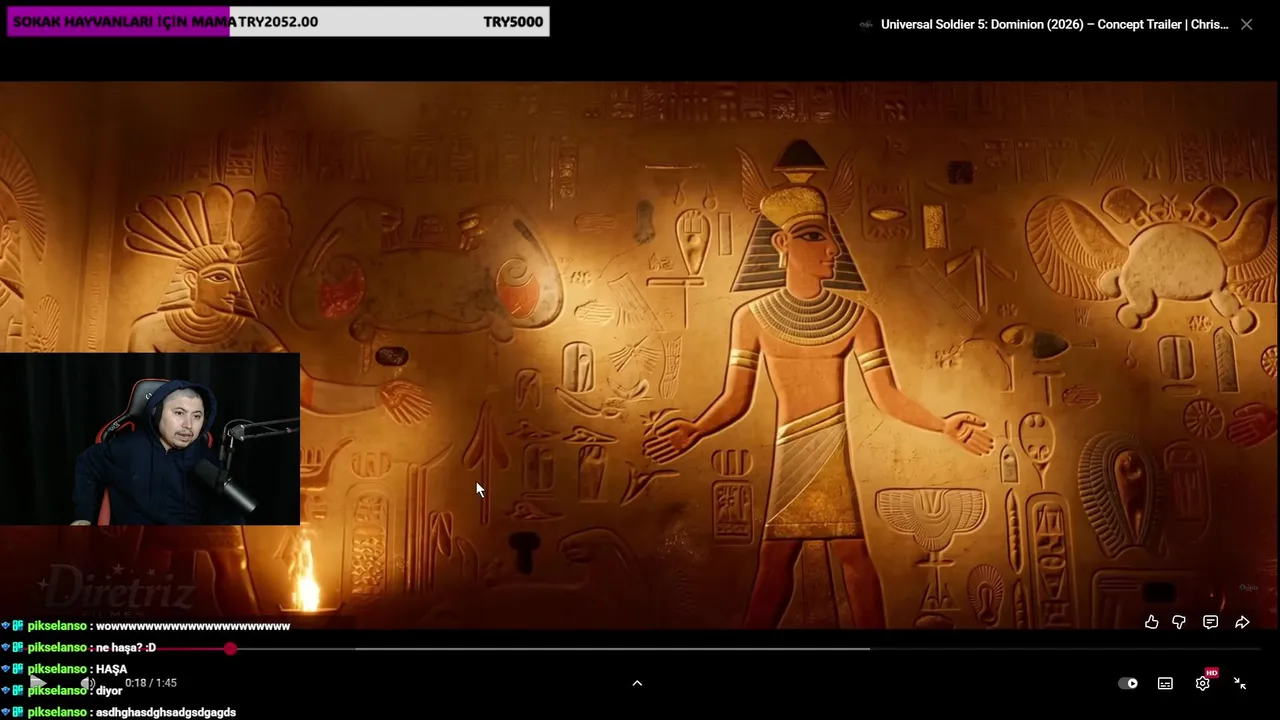Click the SOKAK HAYVANLARI donation goal bar

(x=278, y=21)
